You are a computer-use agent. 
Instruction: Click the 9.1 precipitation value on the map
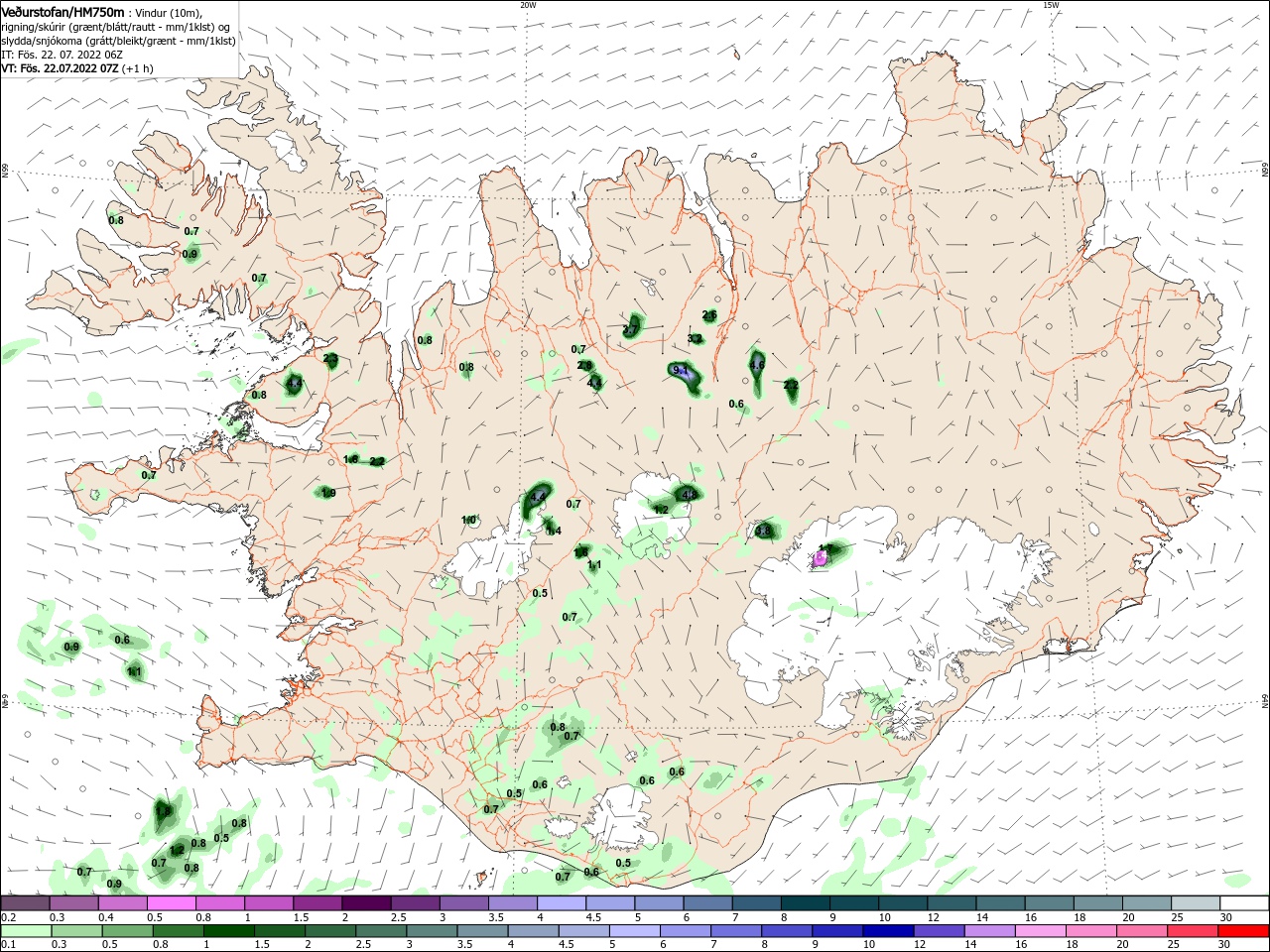point(681,370)
